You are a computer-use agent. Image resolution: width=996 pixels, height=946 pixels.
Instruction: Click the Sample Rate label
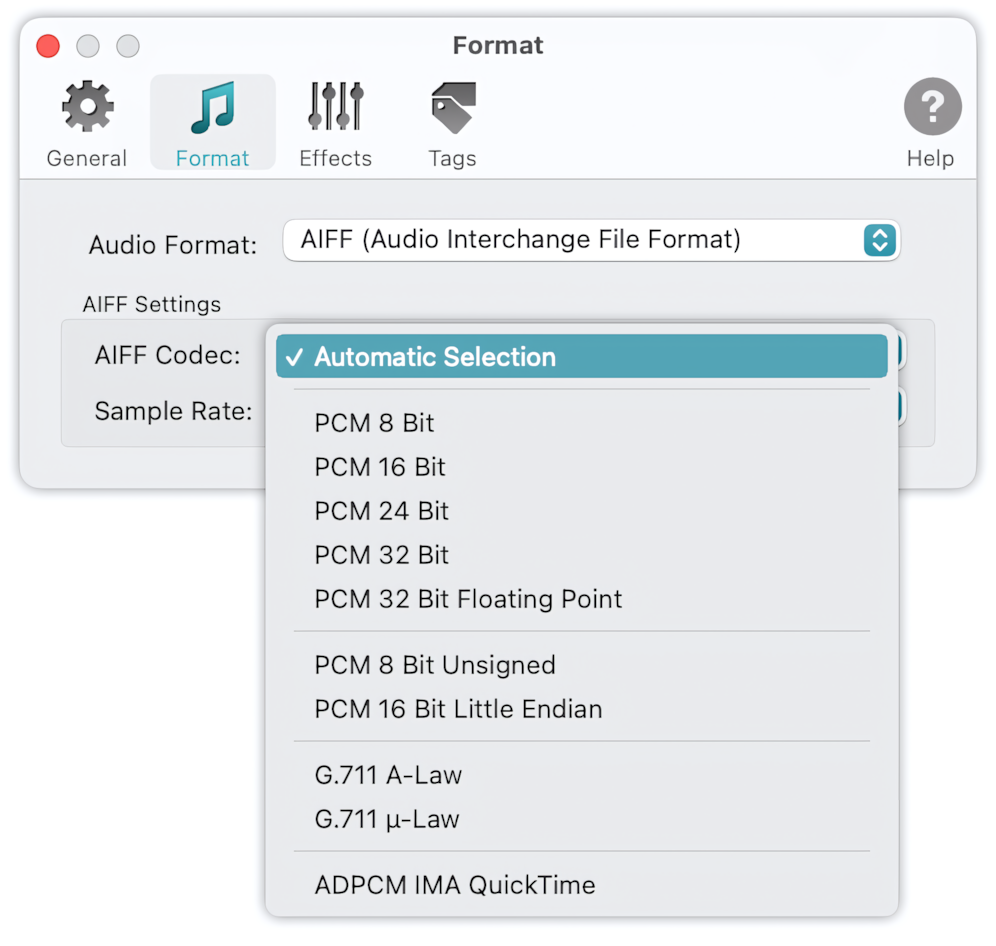(173, 411)
